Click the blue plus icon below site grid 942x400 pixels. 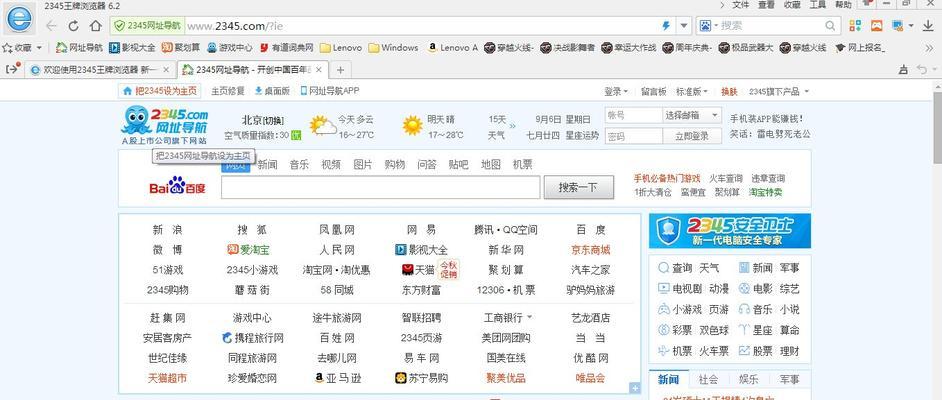634,389
